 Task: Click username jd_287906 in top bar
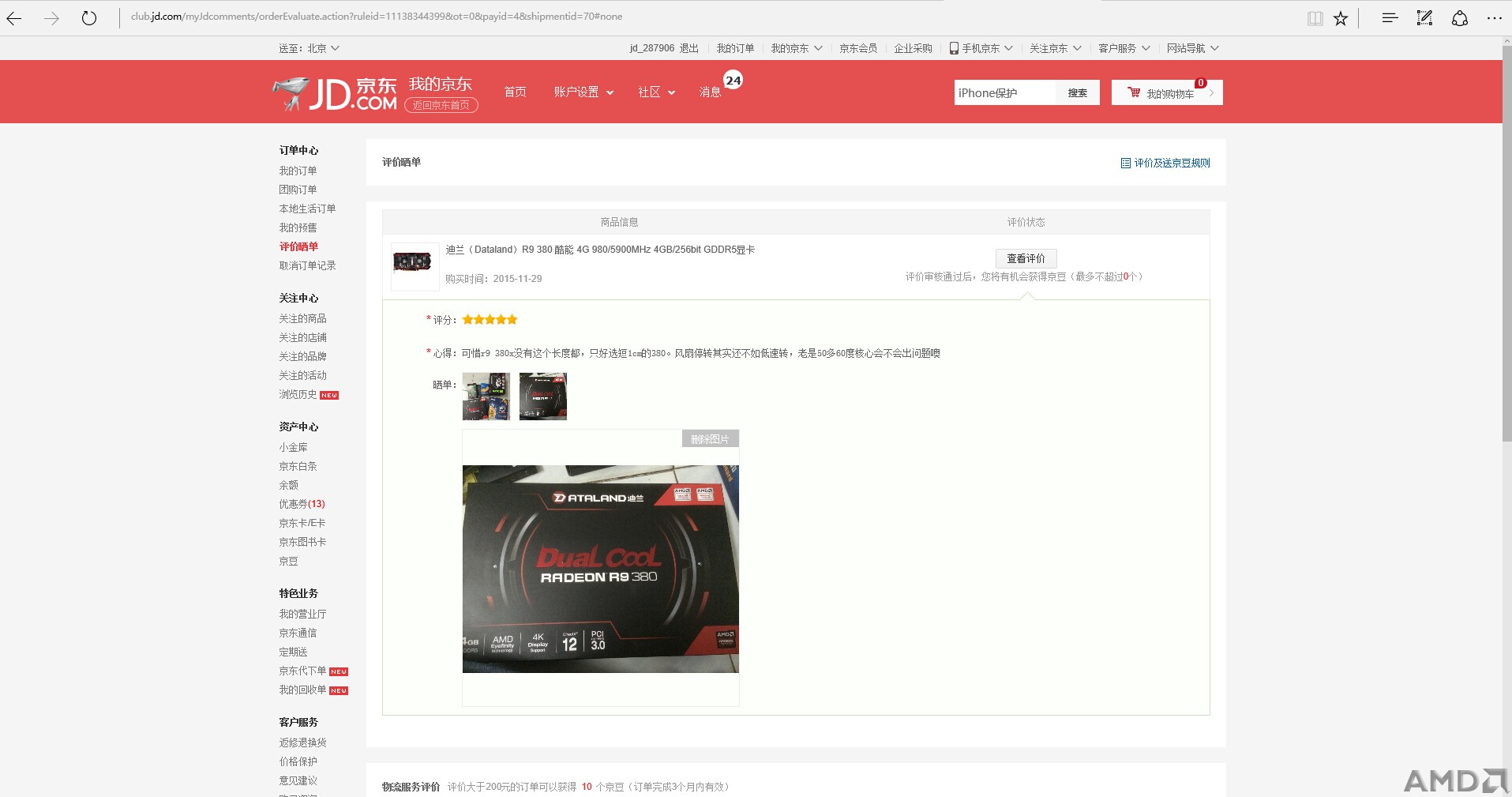652,48
